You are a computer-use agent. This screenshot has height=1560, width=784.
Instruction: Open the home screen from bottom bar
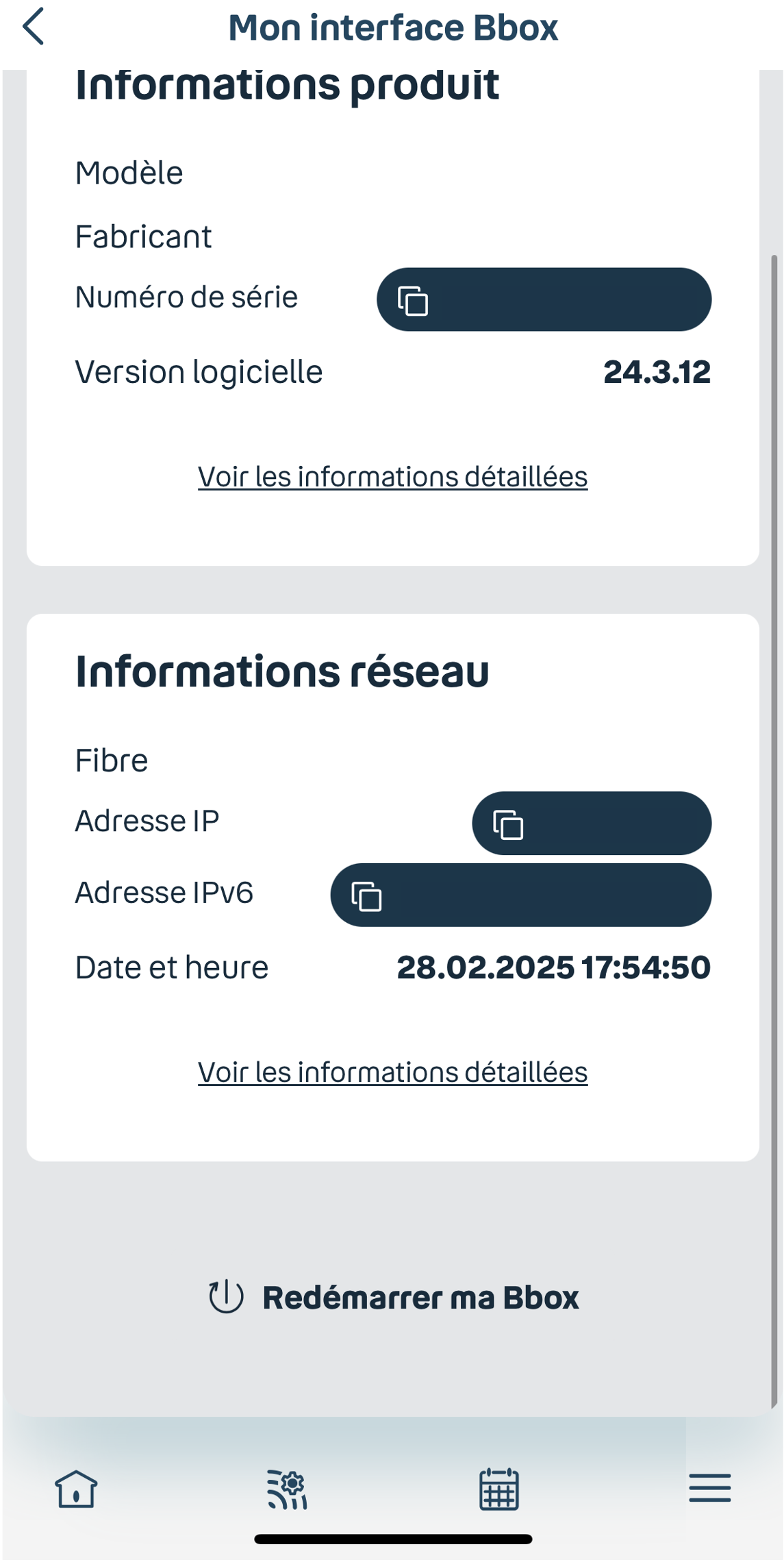77,1491
